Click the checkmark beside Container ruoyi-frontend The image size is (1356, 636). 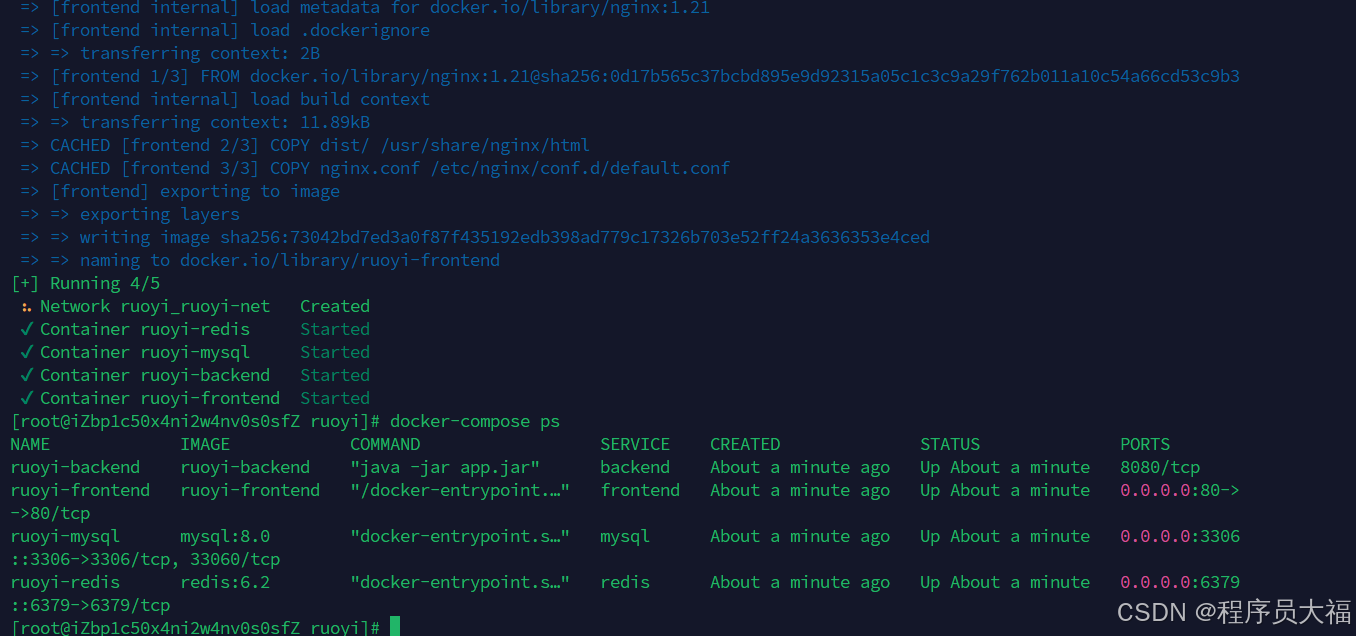click(27, 398)
